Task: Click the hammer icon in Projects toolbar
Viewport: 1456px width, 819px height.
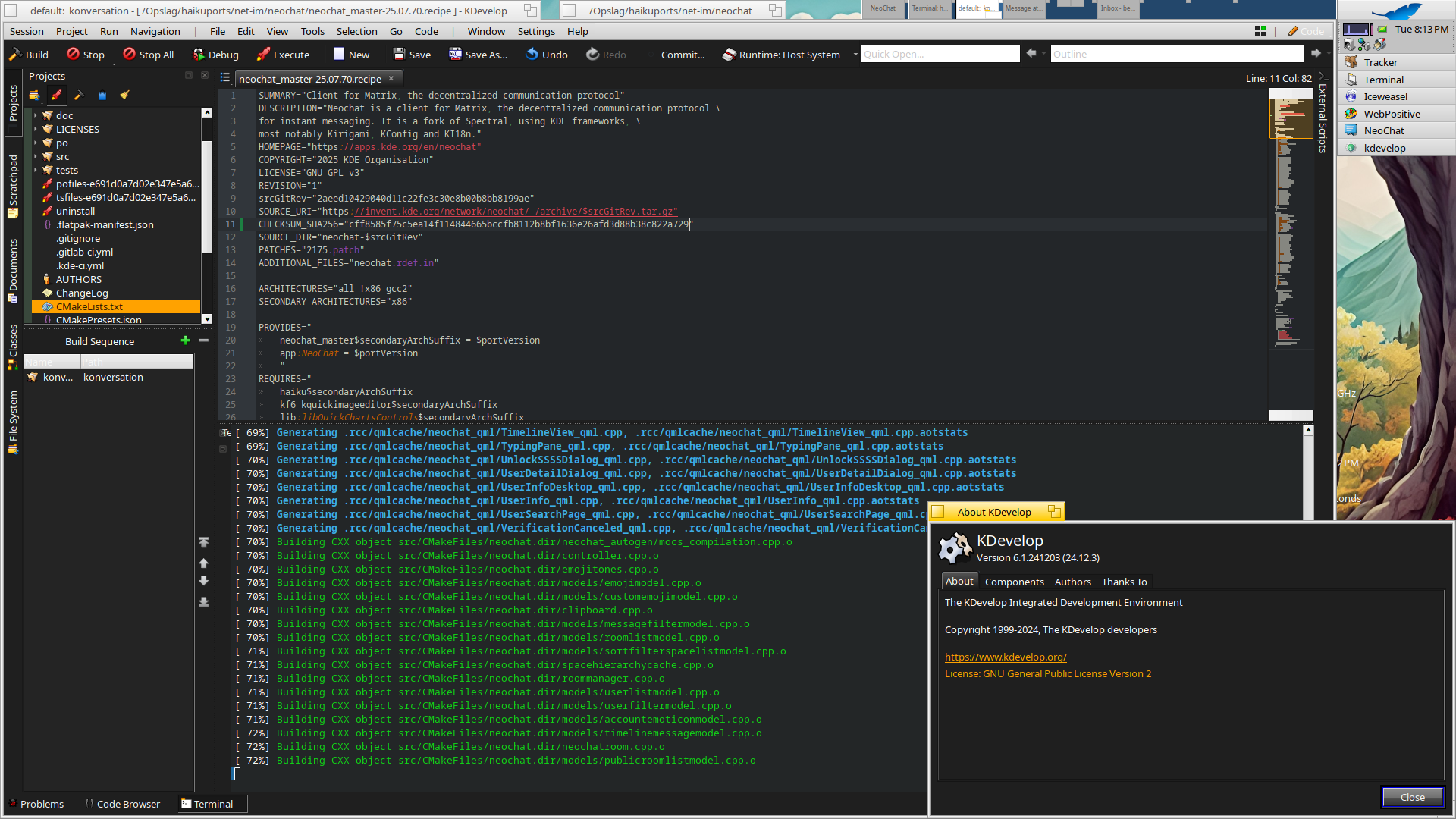Action: (79, 95)
